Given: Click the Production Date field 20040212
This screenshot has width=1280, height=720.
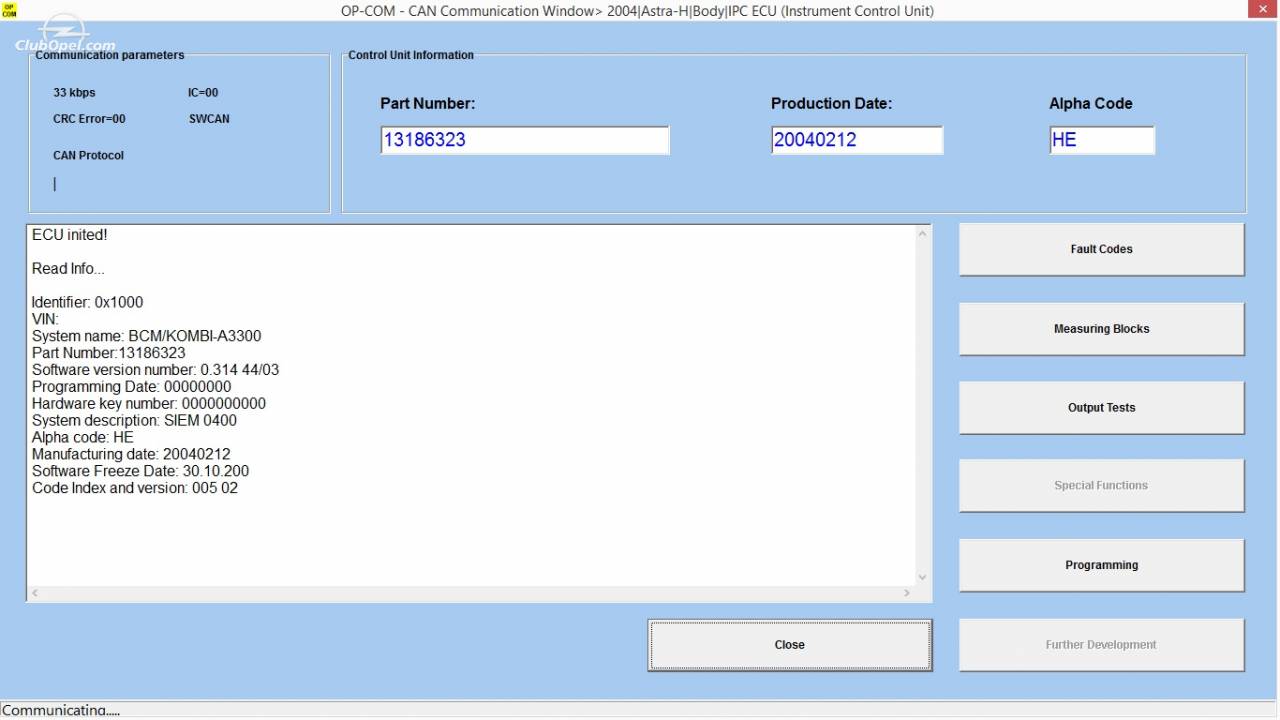Looking at the screenshot, I should pos(857,140).
